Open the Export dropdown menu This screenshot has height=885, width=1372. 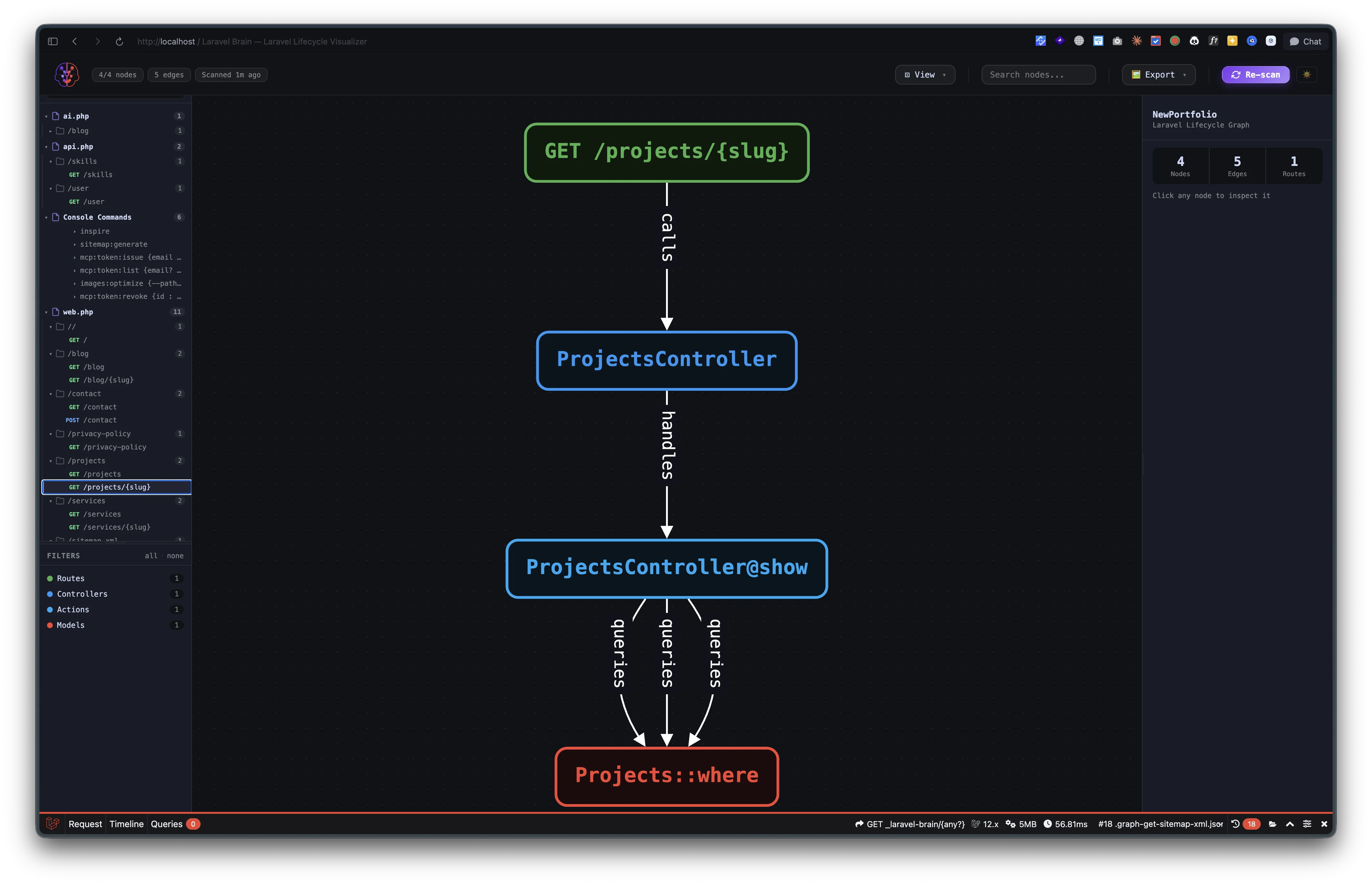pos(1159,75)
